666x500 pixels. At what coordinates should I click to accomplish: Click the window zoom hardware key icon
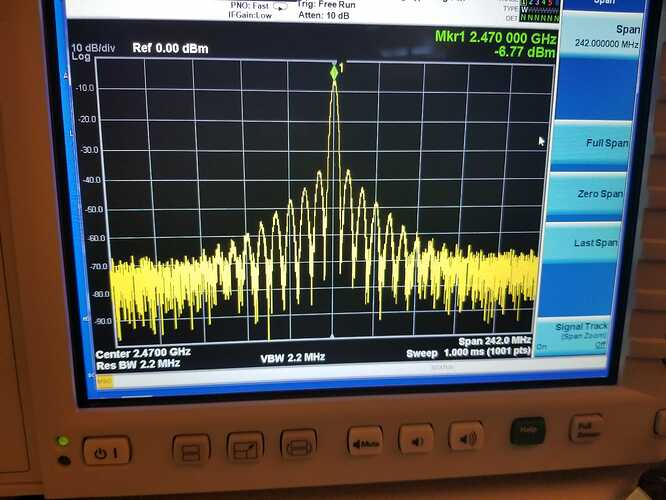[245, 447]
